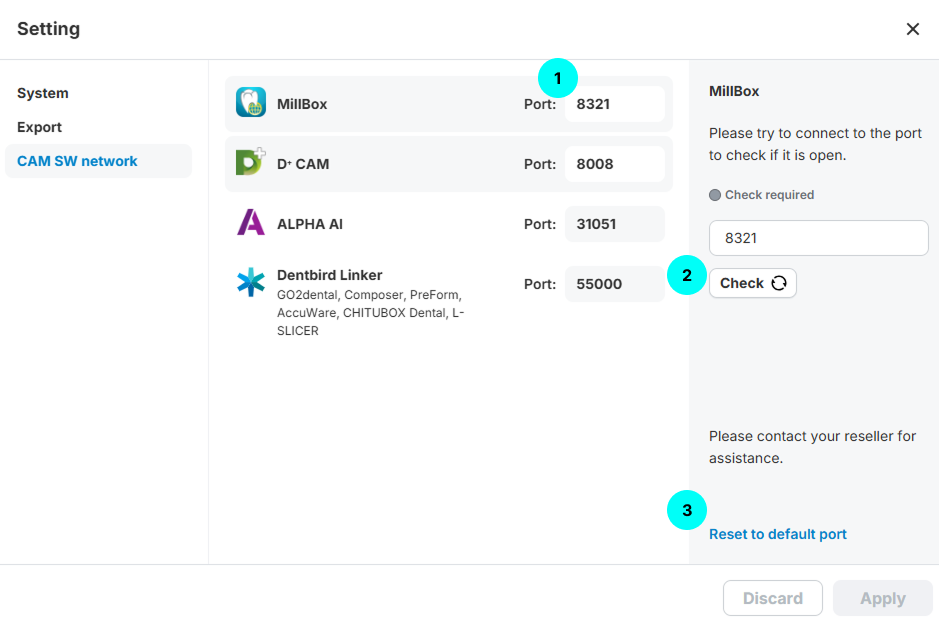The width and height of the screenshot is (939, 627).
Task: Click the gray Check required status dot
Action: pyautogui.click(x=715, y=195)
